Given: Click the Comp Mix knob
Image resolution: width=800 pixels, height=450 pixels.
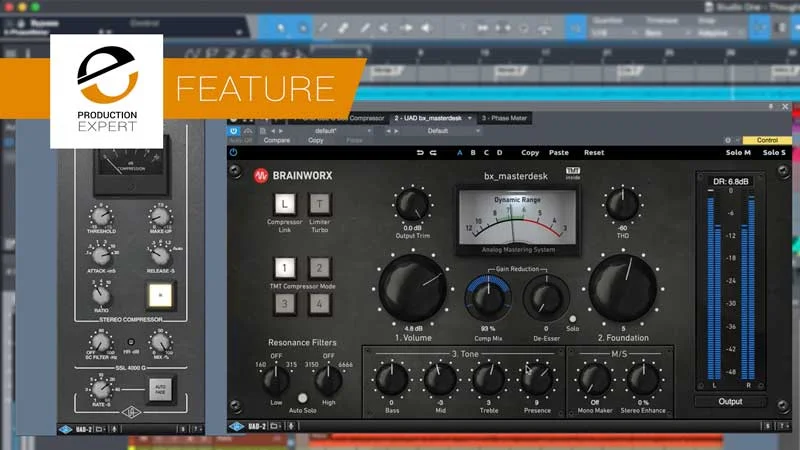Looking at the screenshot, I should (488, 298).
